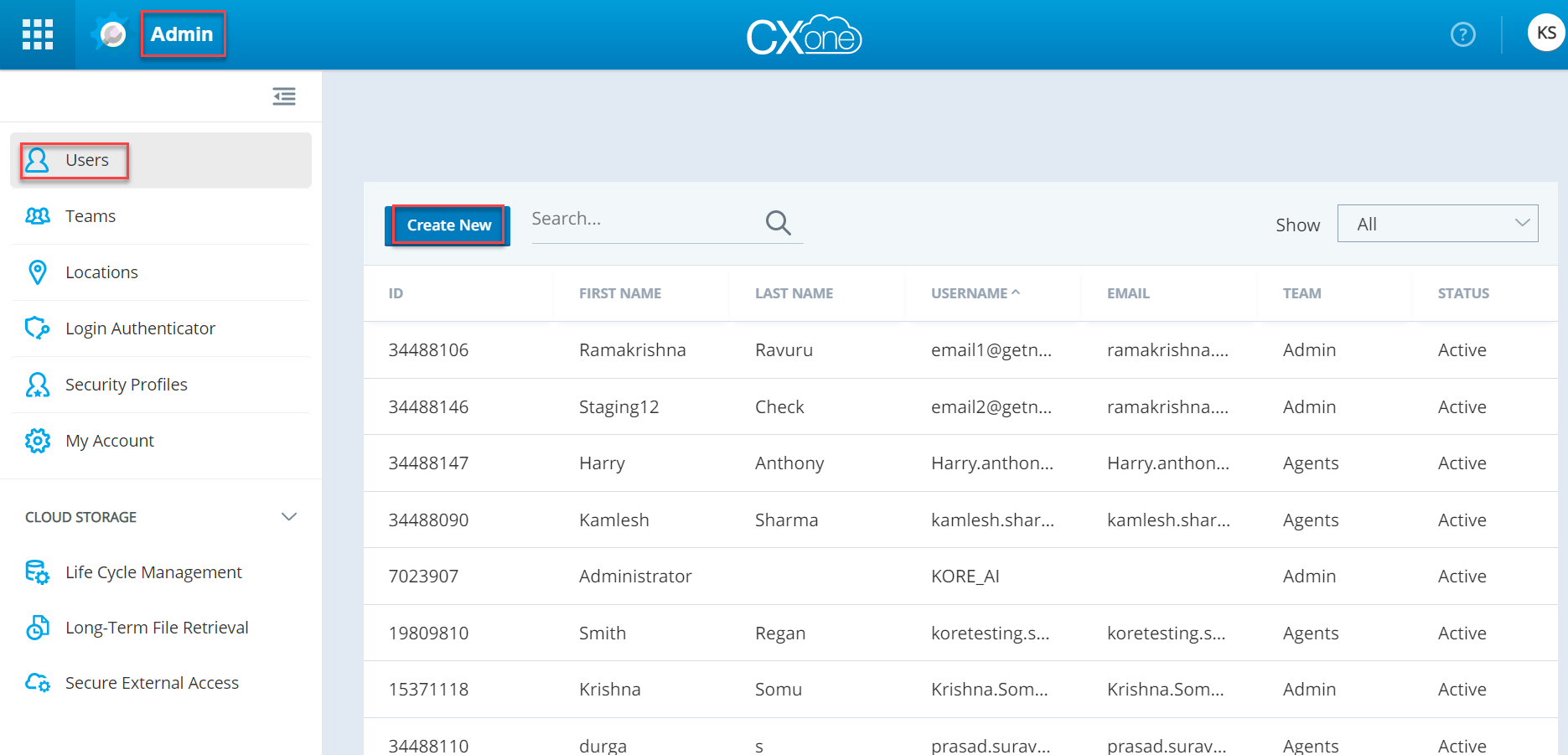Image resolution: width=1568 pixels, height=755 pixels.
Task: Open Security Profiles in sidebar
Action: pyautogui.click(x=126, y=385)
